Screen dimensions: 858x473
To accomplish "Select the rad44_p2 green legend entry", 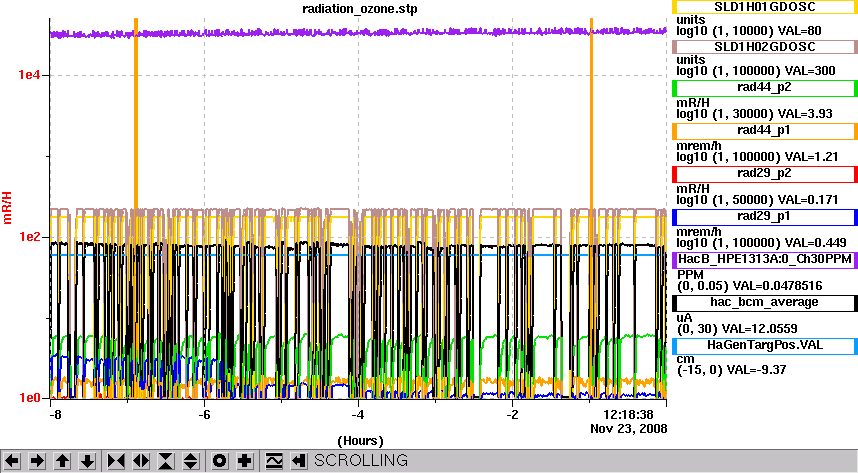I will coord(764,88).
